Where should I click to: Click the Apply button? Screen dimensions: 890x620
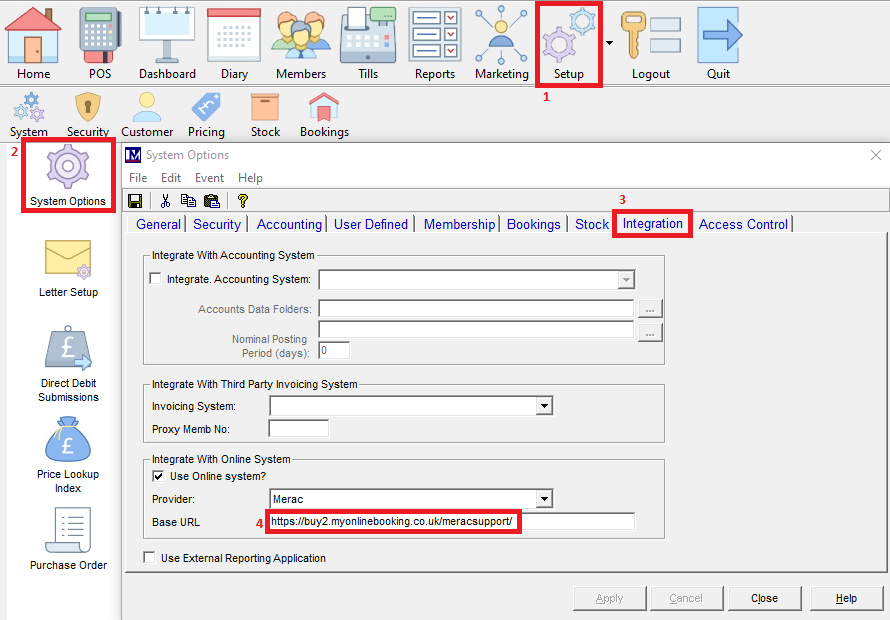pyautogui.click(x=610, y=598)
